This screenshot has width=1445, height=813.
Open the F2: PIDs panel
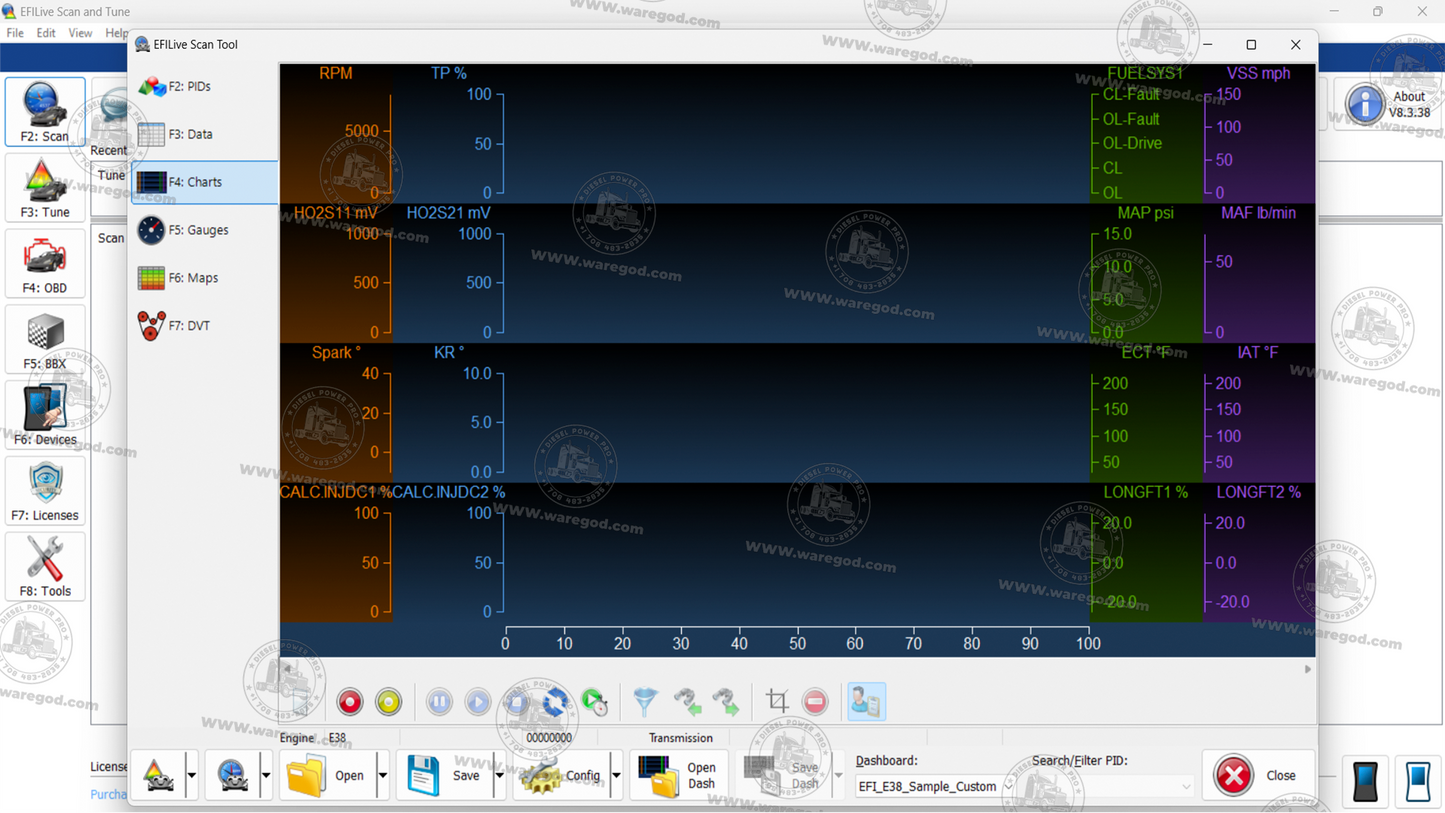204,86
